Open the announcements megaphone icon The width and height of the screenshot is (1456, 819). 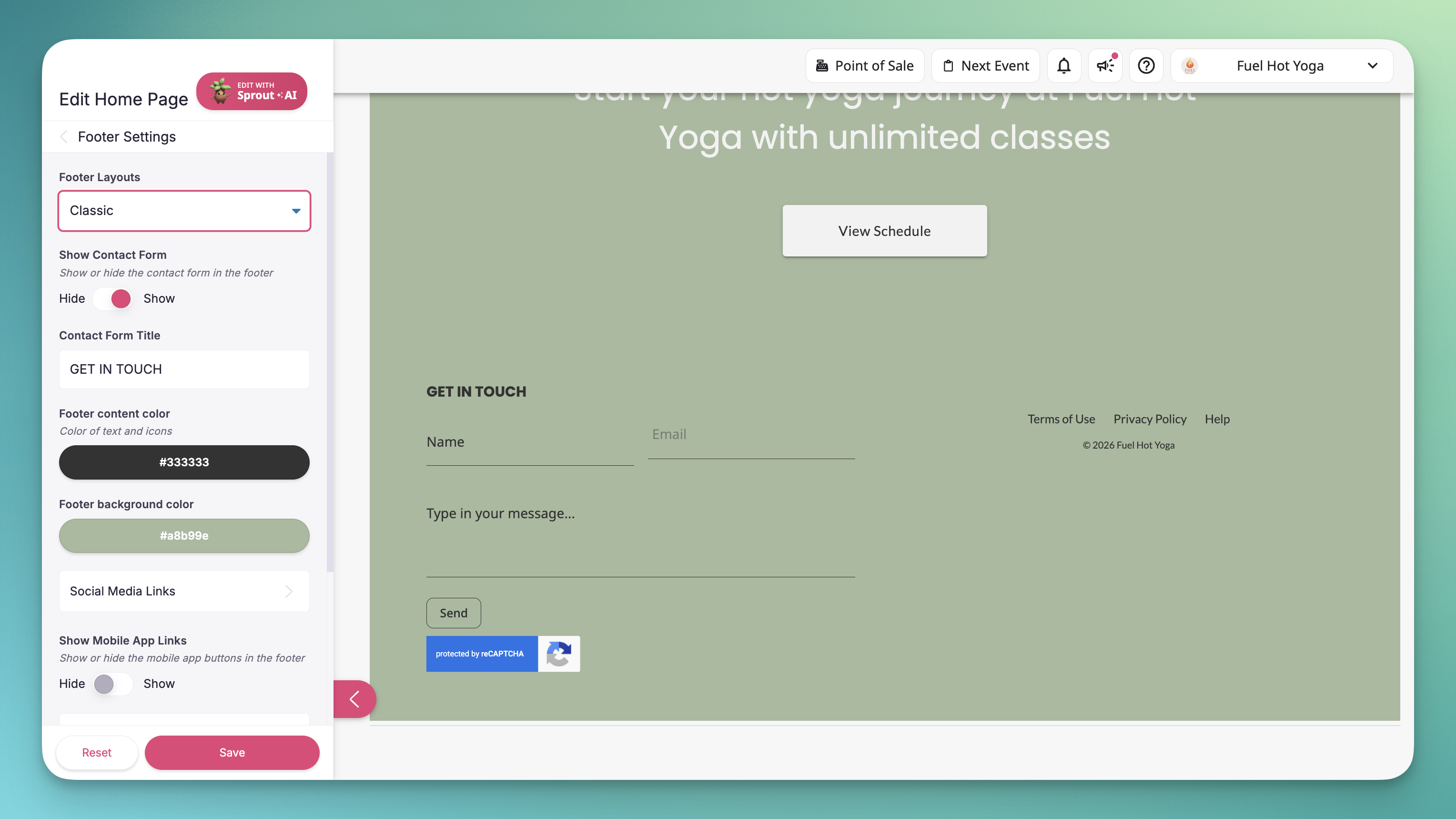[x=1105, y=66]
